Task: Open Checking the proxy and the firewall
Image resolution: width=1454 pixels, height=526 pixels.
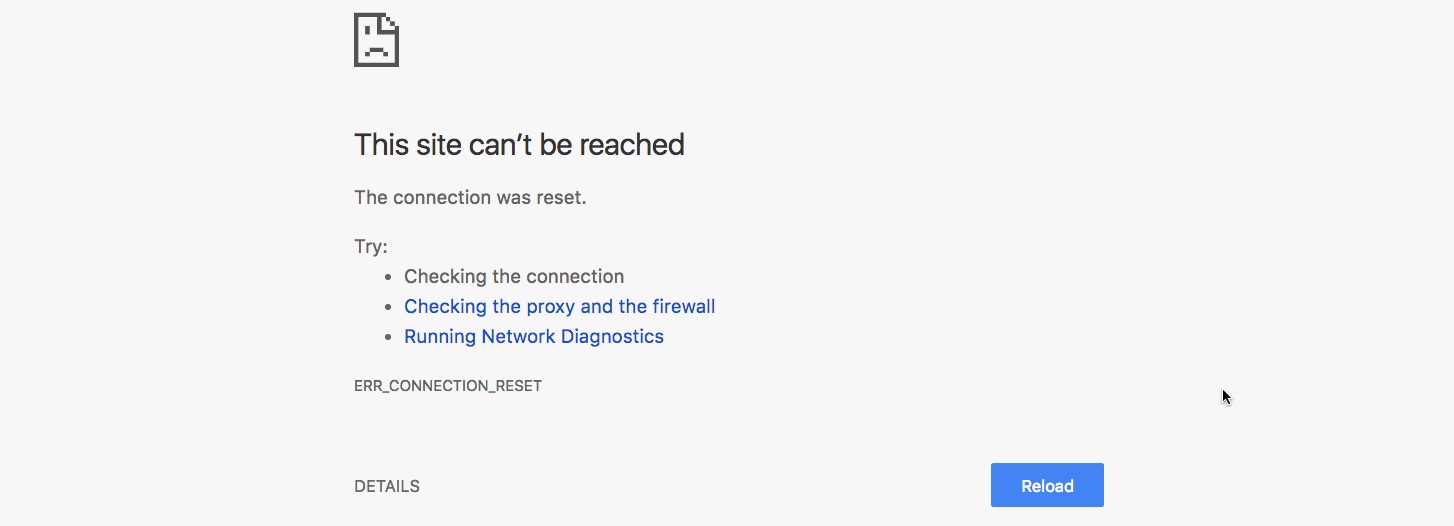Action: coord(559,307)
